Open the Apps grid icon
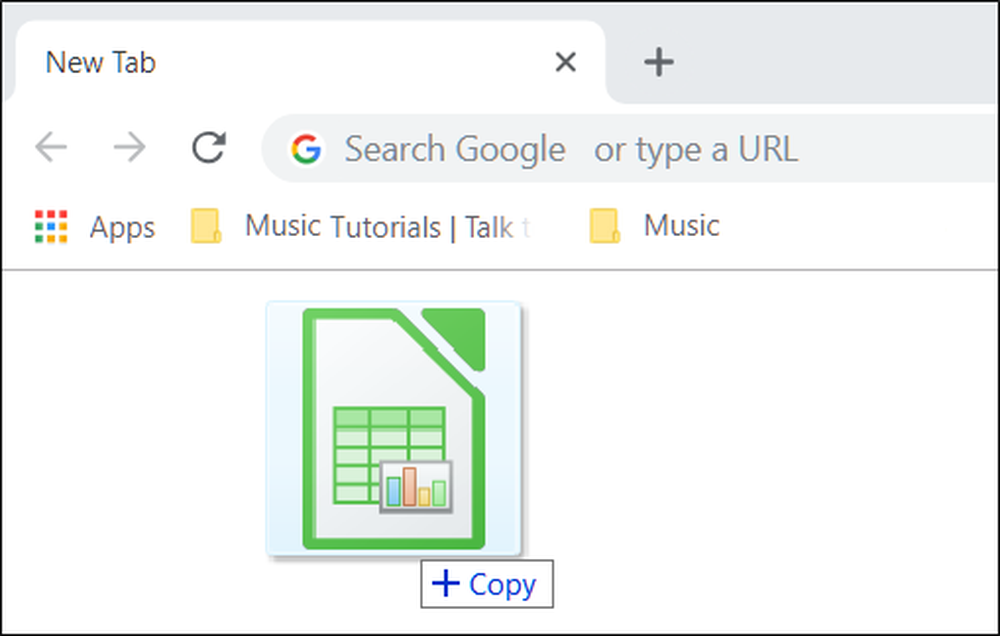Viewport: 1000px width, 636px height. coord(51,226)
